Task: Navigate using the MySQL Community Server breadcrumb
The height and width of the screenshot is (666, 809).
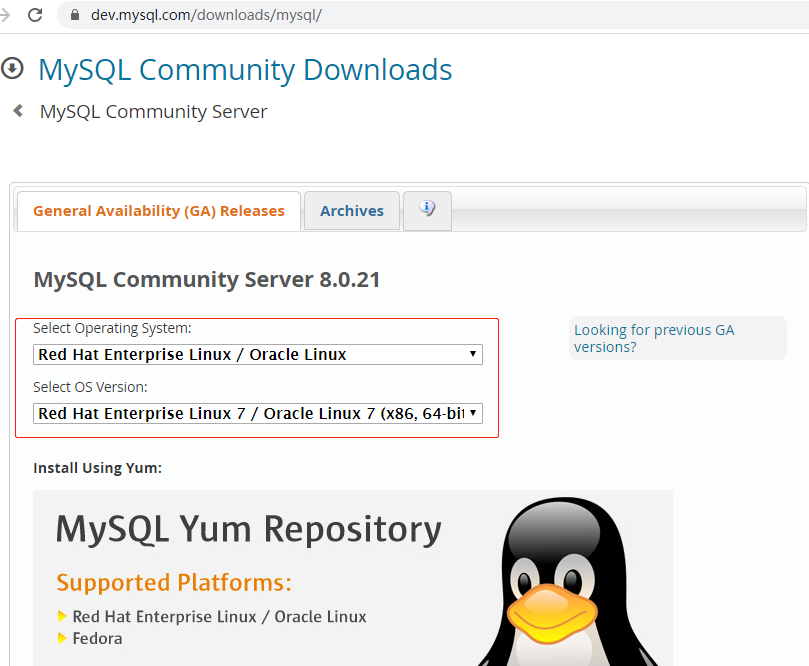Action: pyautogui.click(x=152, y=111)
